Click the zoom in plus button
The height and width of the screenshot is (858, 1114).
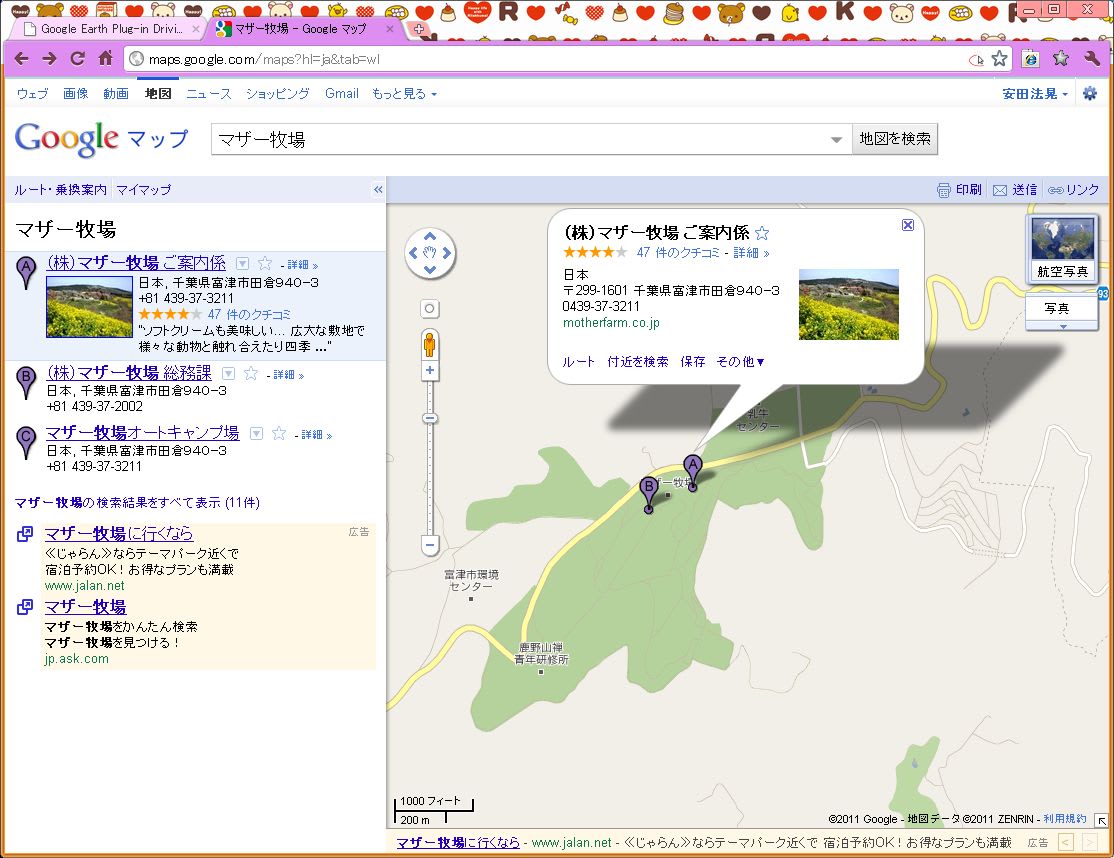click(x=430, y=371)
